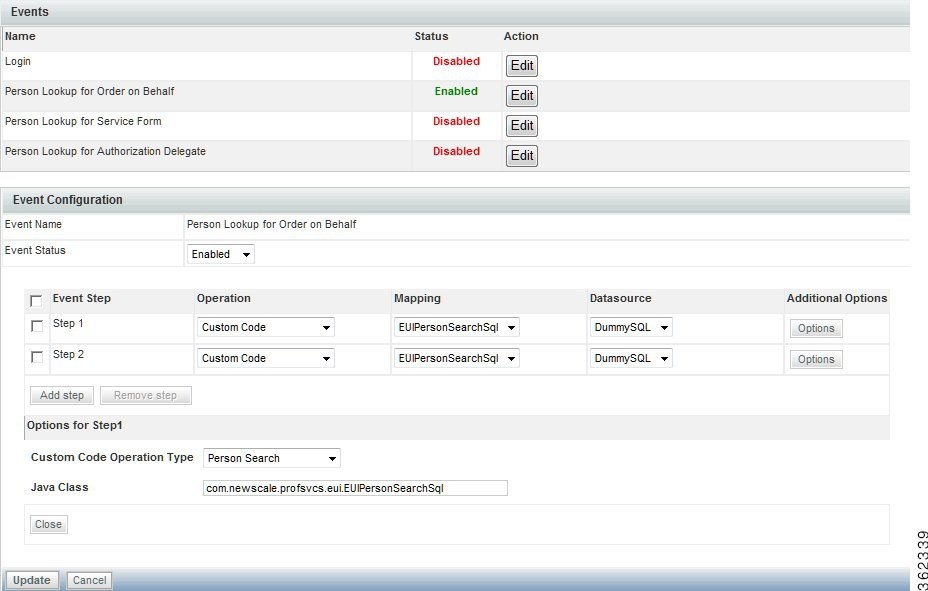Open the Operation dropdown for Step 1
Viewport: 928px width, 591px height.
(264, 327)
